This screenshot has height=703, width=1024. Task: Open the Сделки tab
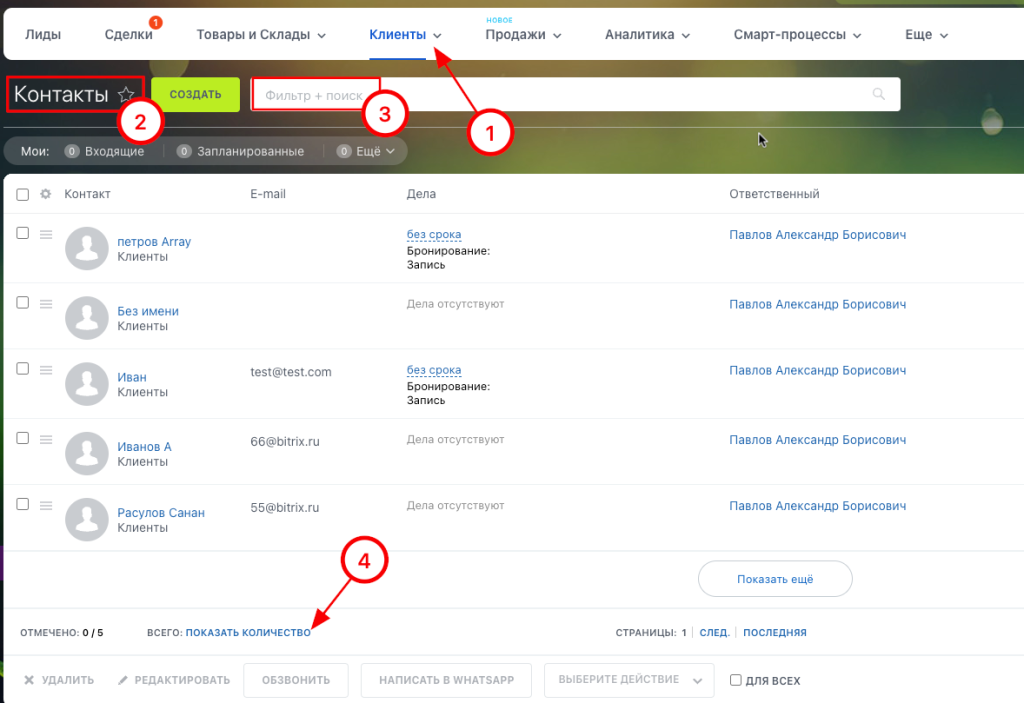[129, 35]
